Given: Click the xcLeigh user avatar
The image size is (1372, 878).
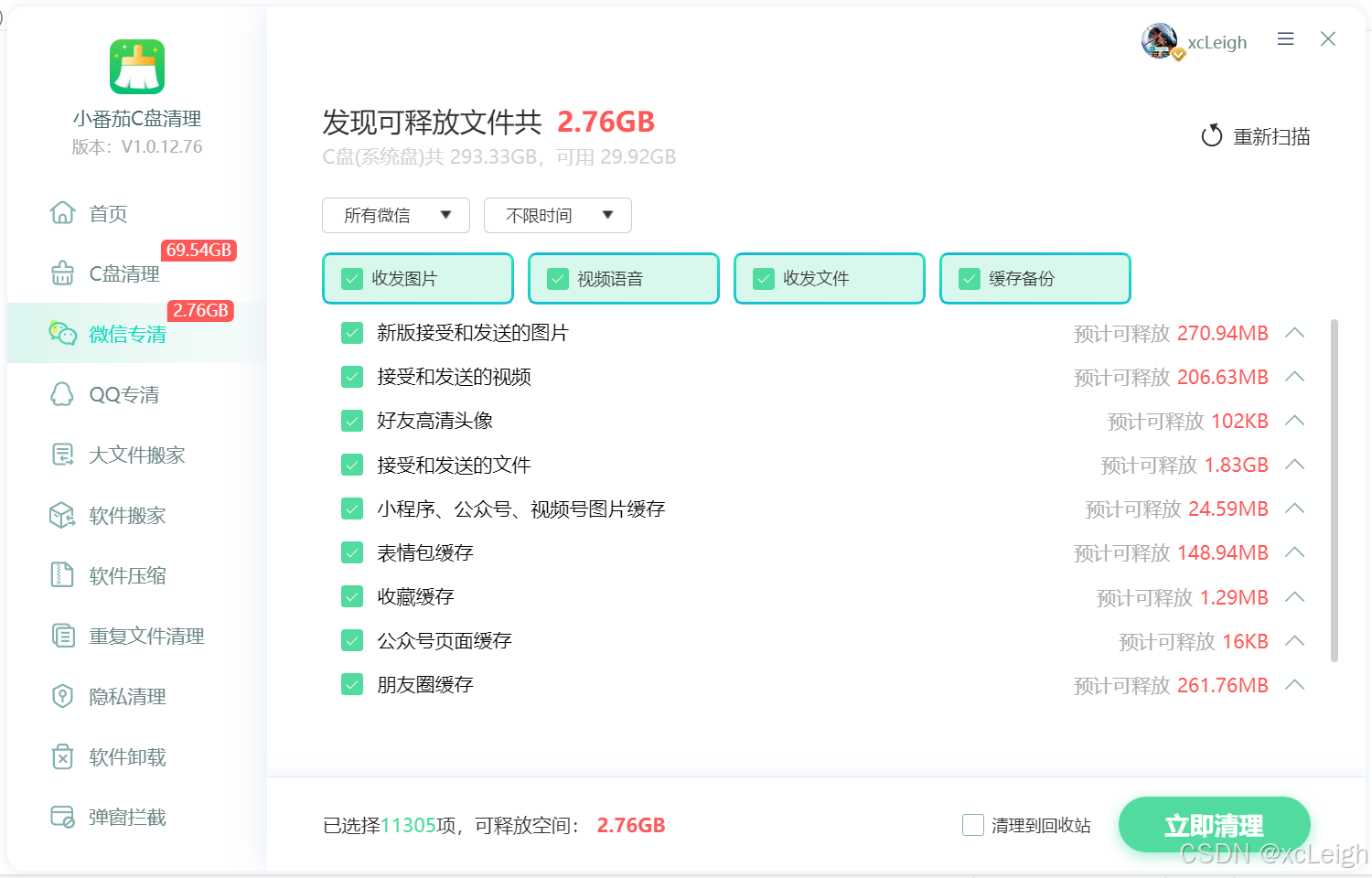Looking at the screenshot, I should click(x=1160, y=41).
